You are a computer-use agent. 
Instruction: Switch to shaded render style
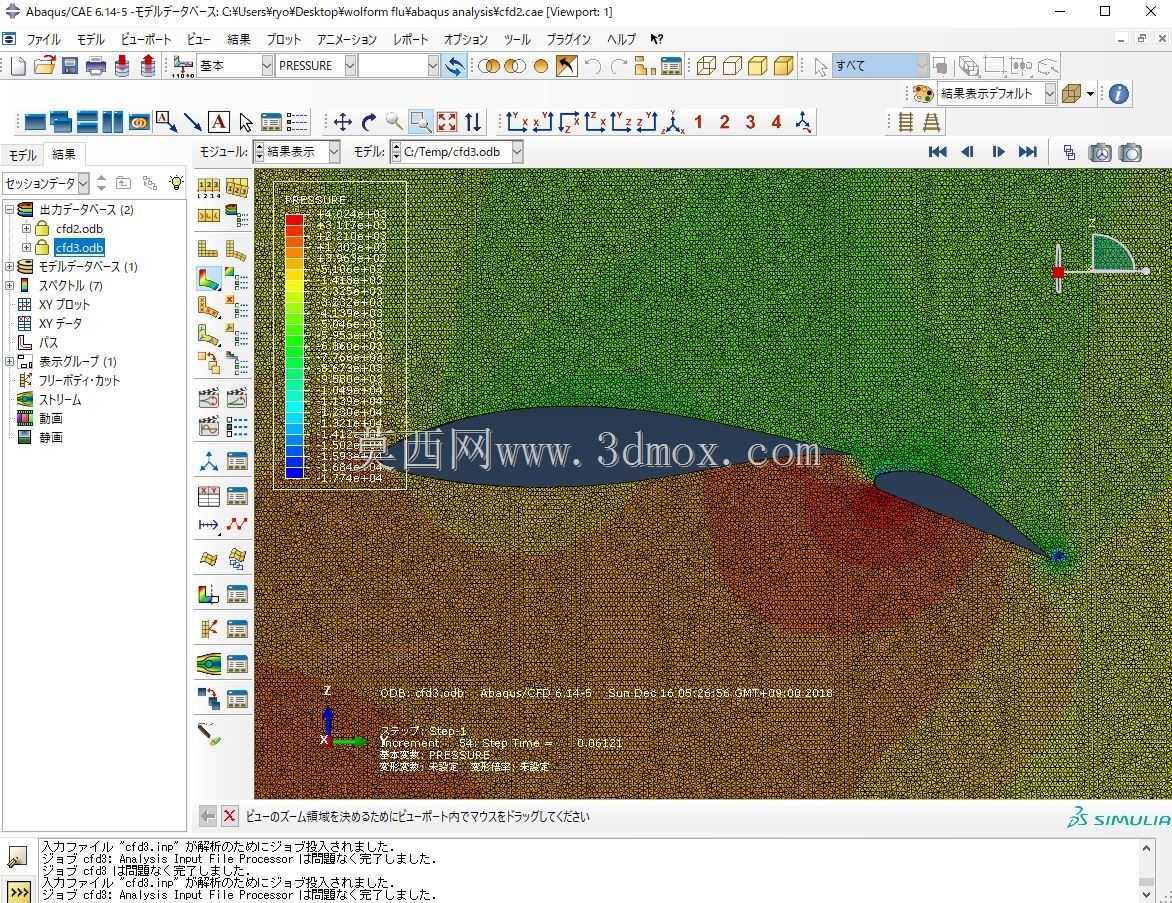783,66
